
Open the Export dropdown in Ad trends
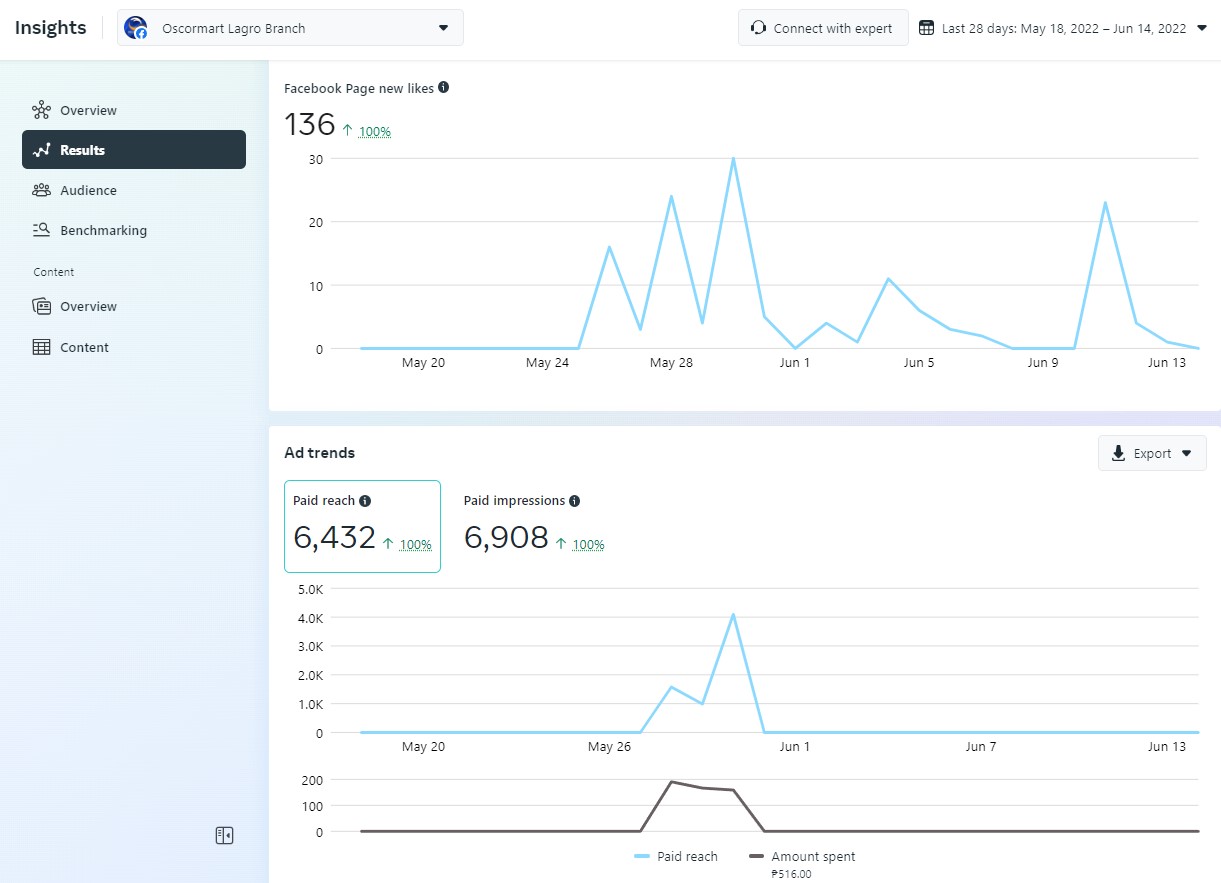coord(1152,453)
